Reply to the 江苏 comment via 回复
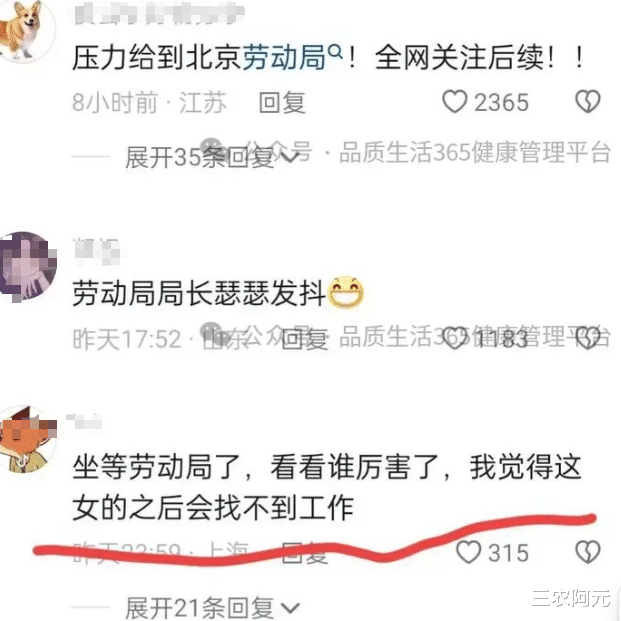Viewport: 621px width, 621px height. 282,102
